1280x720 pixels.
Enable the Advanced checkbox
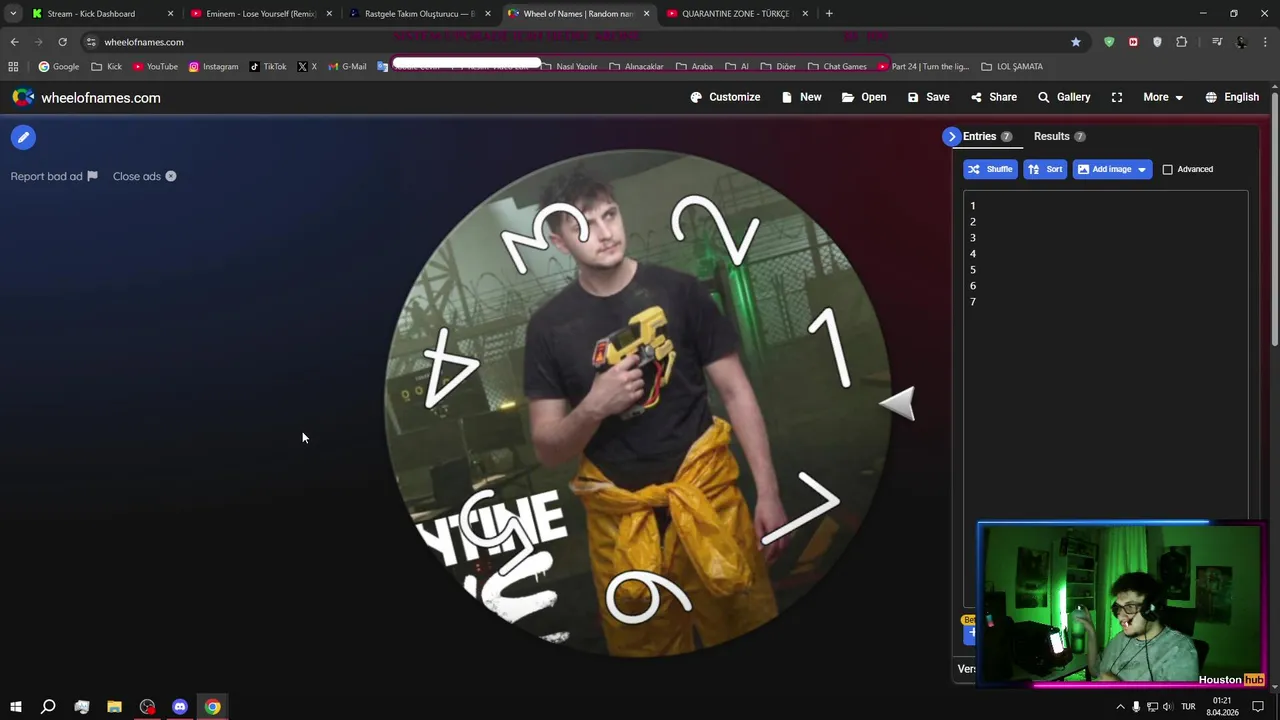[1167, 169]
